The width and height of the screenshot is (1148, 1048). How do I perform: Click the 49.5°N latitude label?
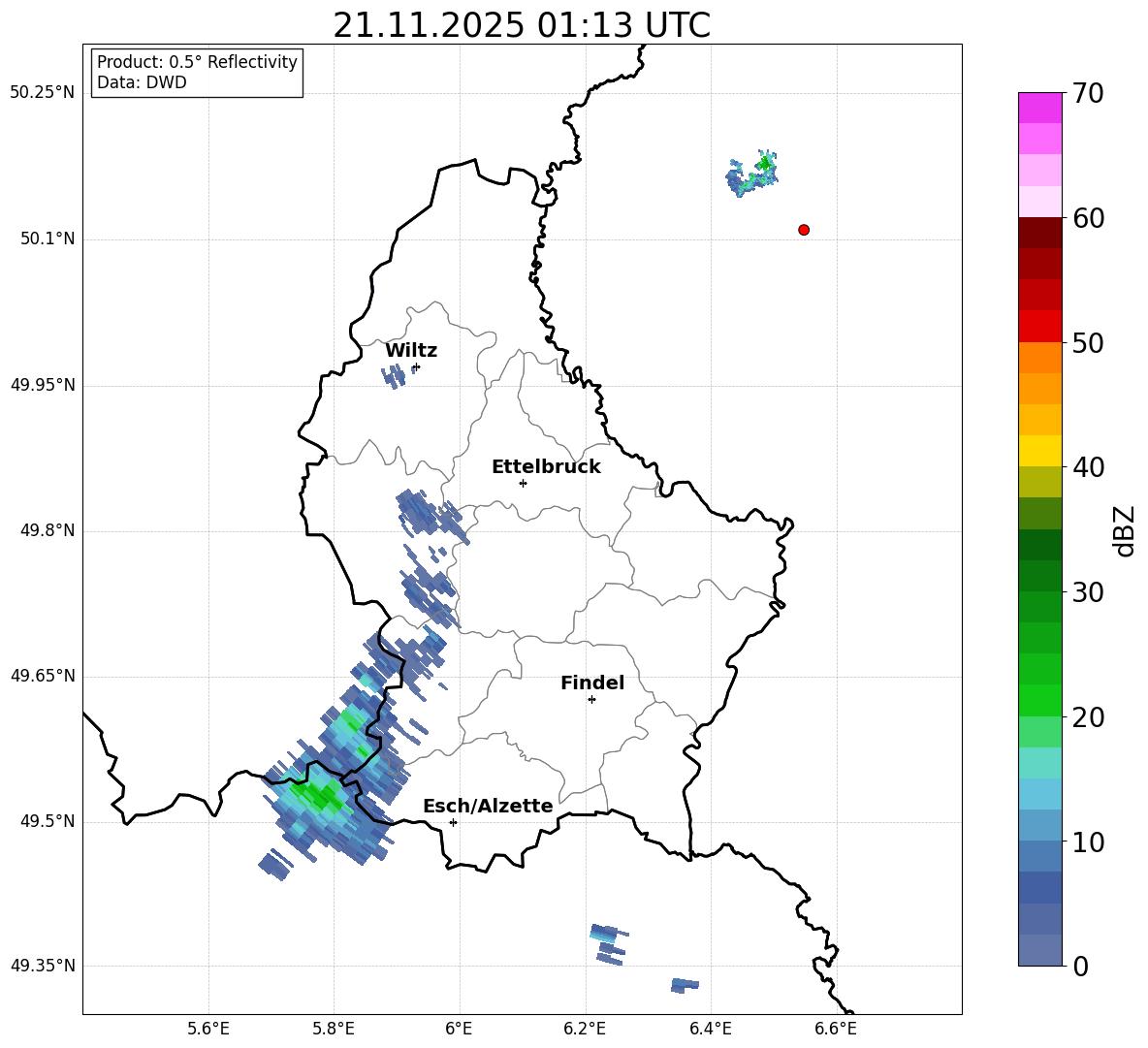pyautogui.click(x=48, y=821)
